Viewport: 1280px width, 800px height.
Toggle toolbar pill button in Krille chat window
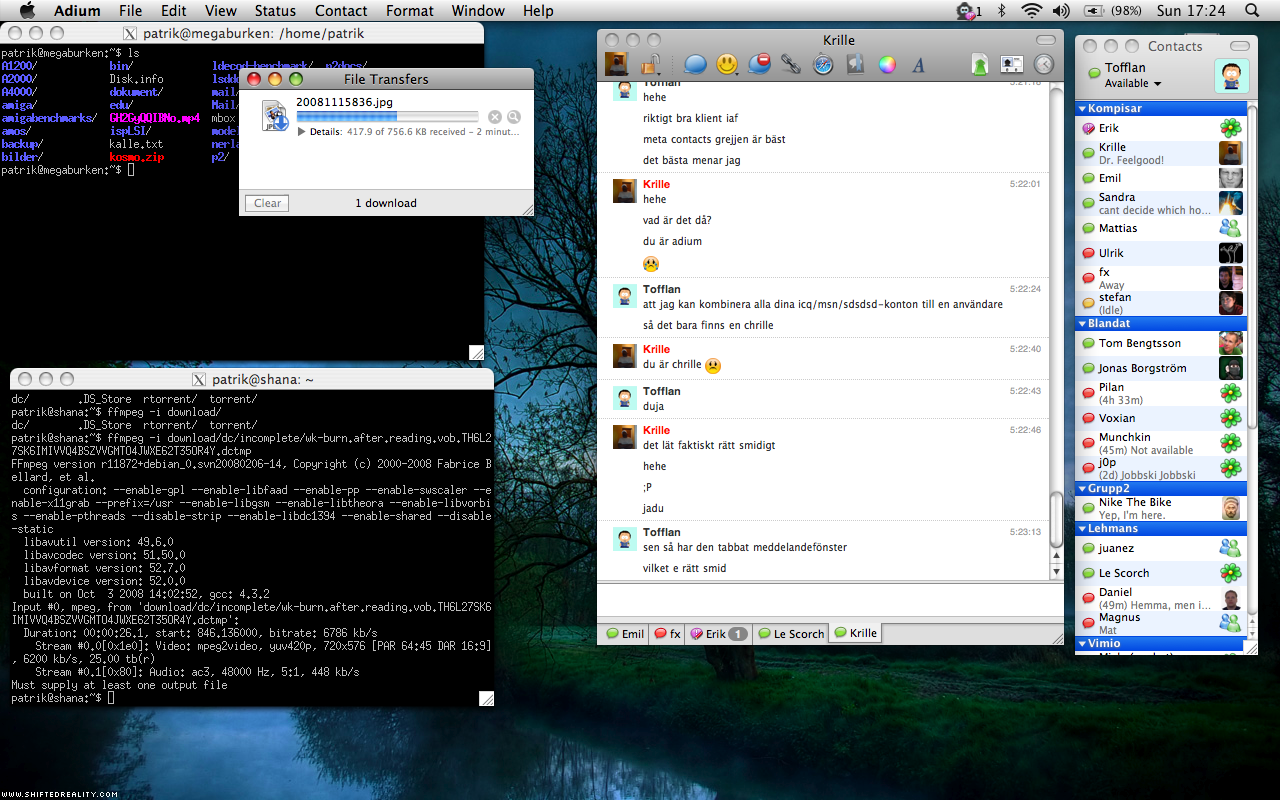(1044, 40)
